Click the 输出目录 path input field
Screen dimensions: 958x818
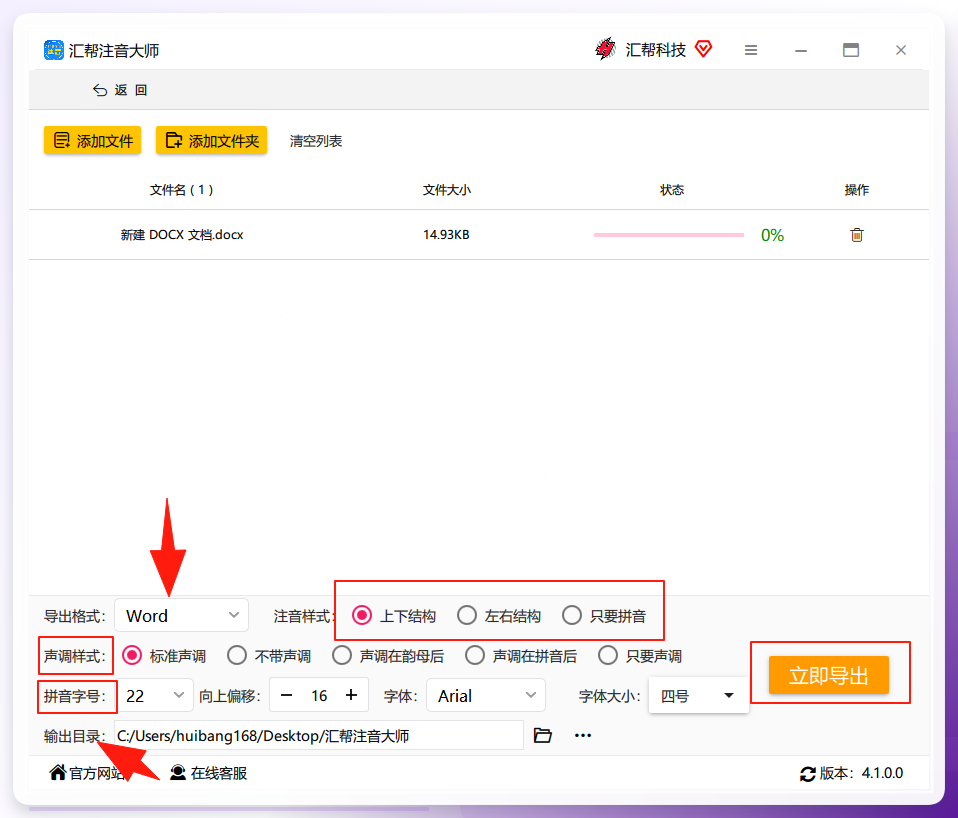point(318,736)
